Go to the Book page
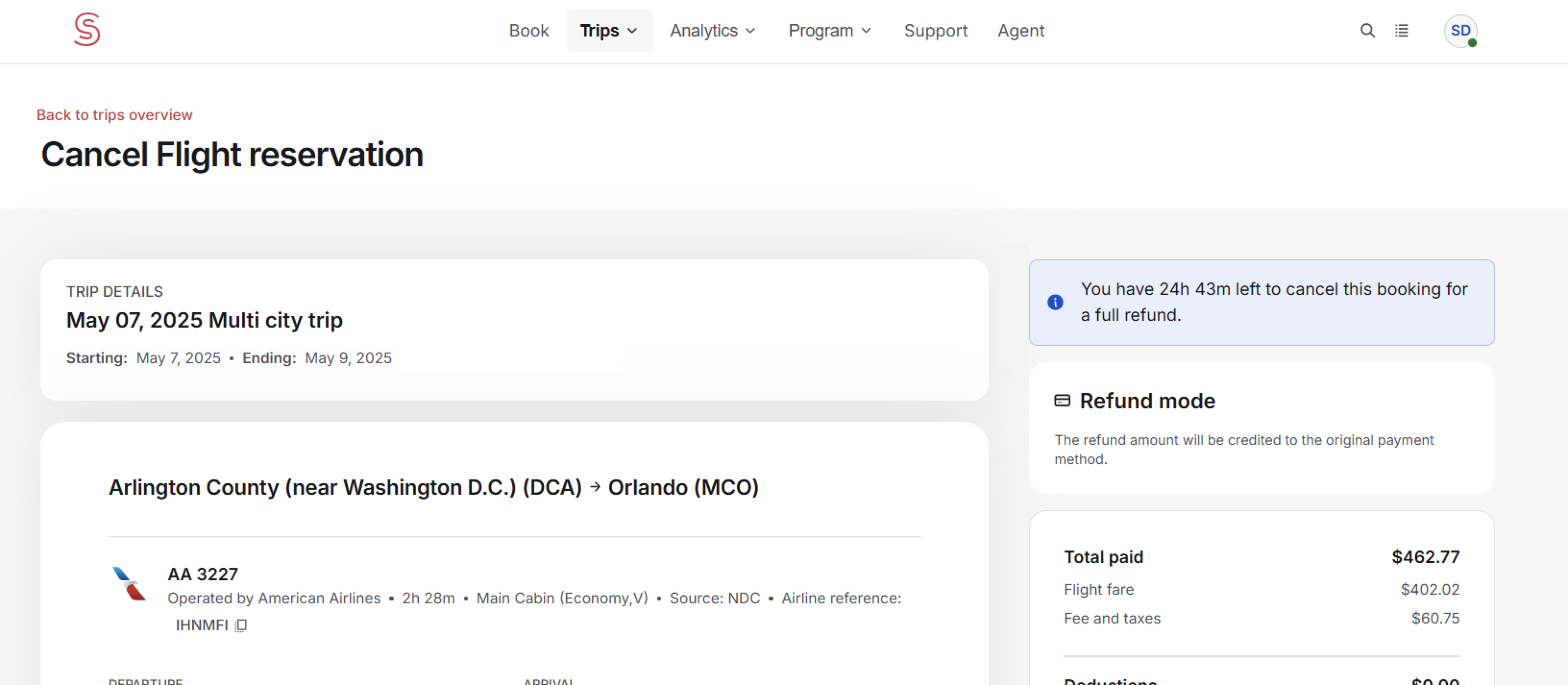Image resolution: width=1568 pixels, height=685 pixels. tap(528, 30)
